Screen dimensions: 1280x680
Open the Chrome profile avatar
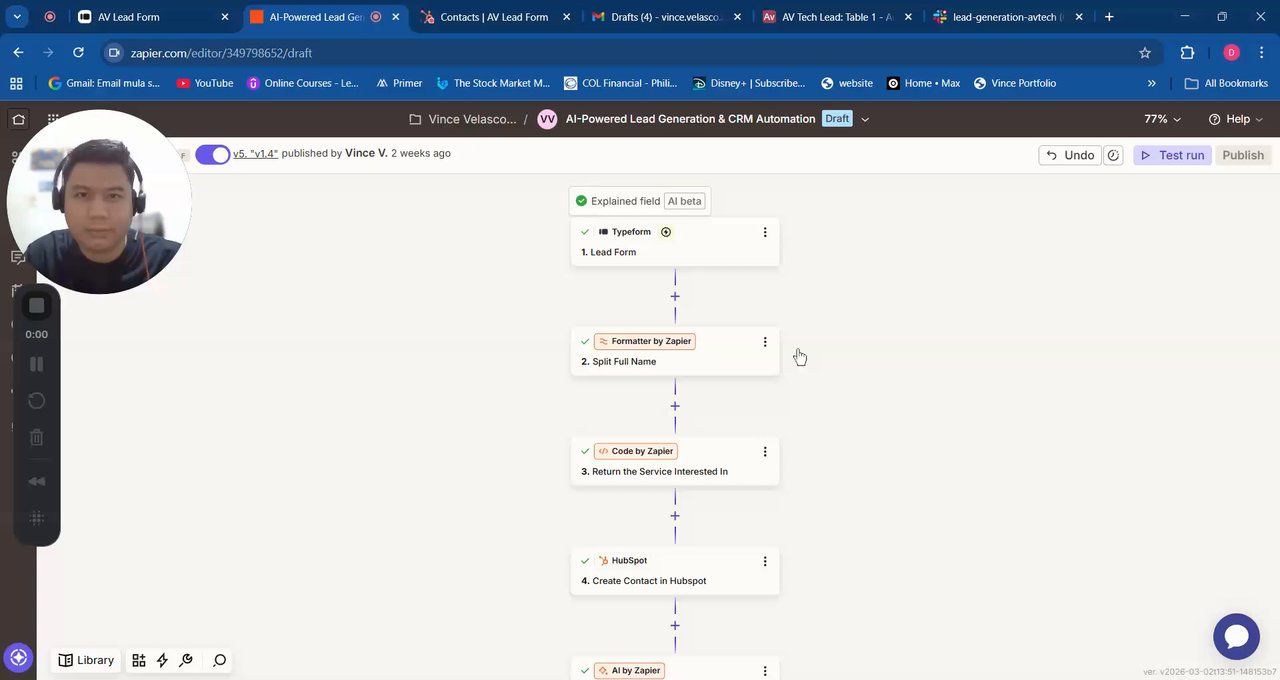[x=1231, y=52]
